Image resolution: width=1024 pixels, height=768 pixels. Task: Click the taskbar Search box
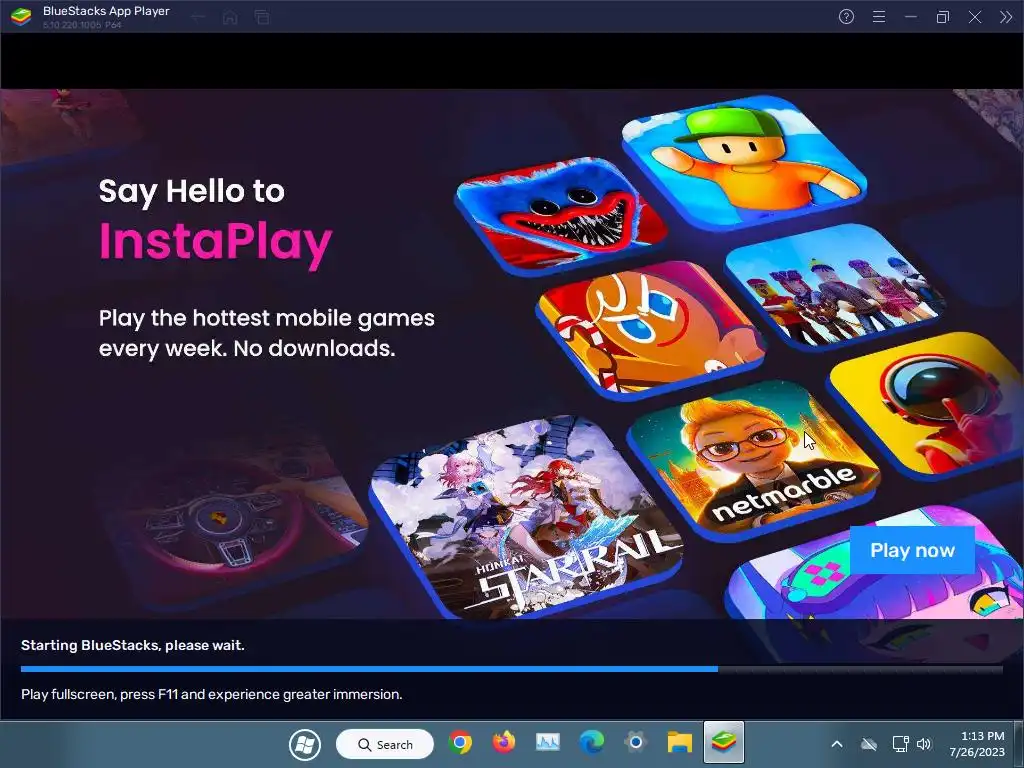click(385, 744)
